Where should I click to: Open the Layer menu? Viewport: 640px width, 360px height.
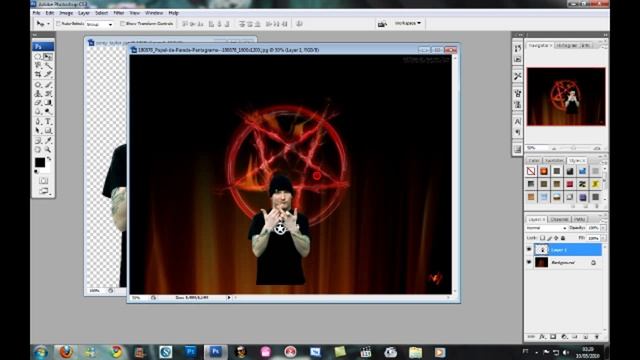coord(84,13)
